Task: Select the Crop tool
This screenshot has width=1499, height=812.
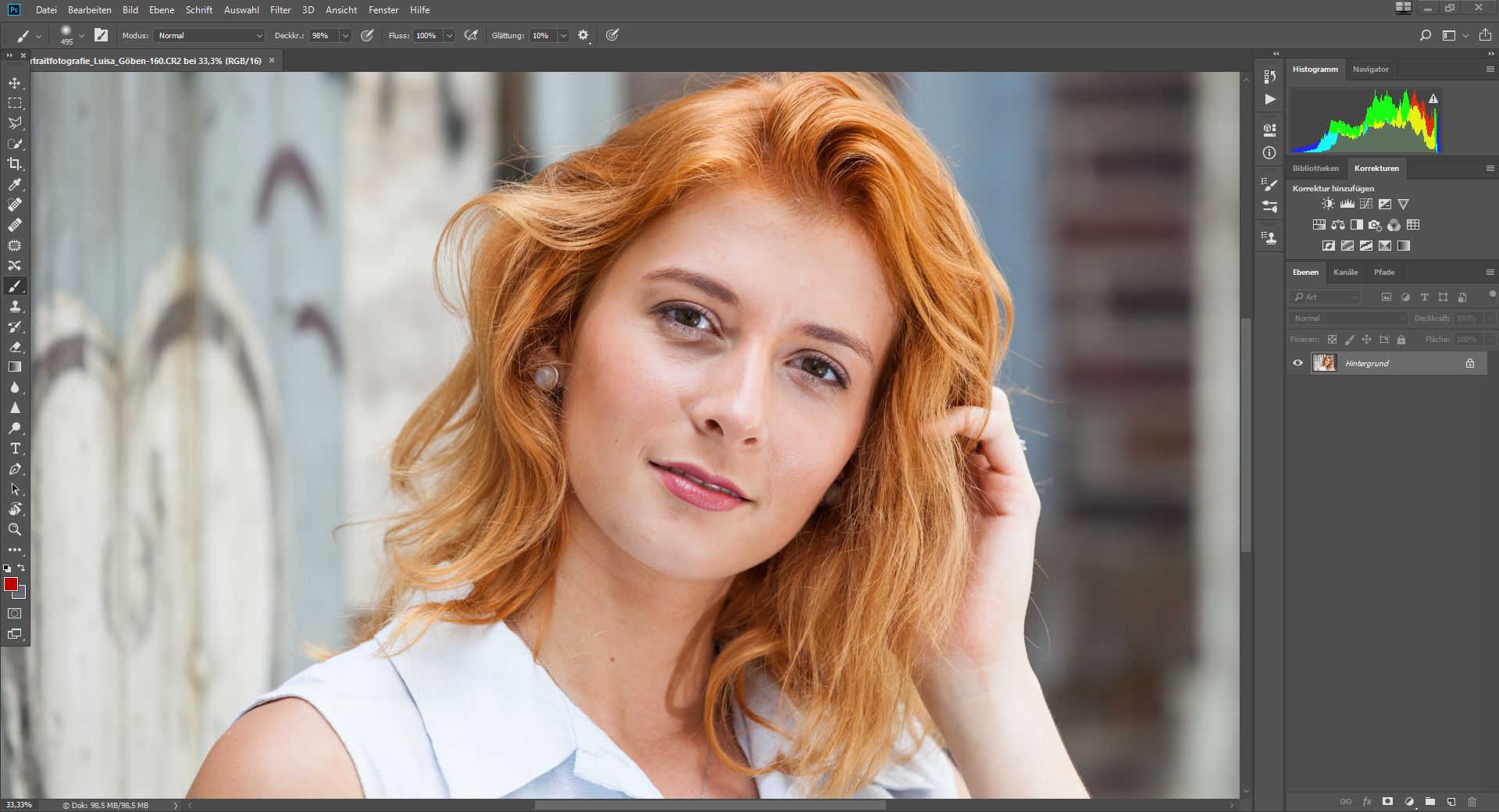Action: (x=15, y=164)
